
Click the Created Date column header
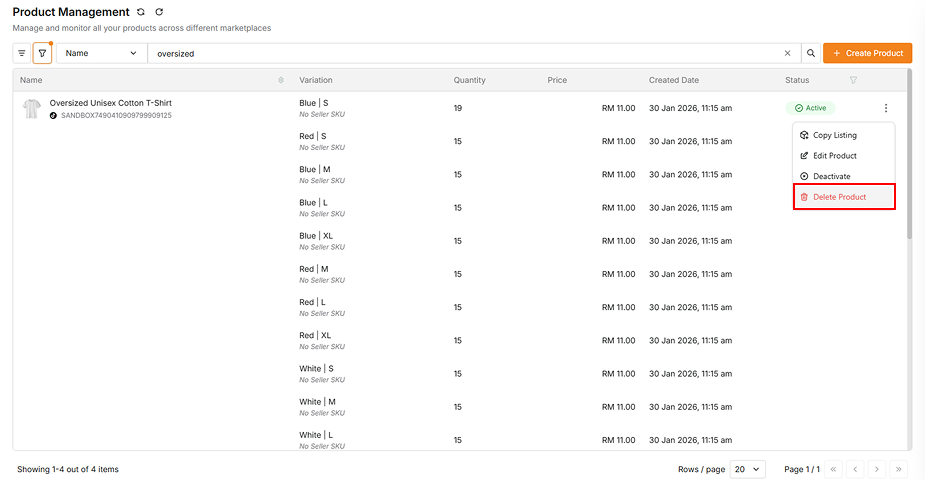point(674,80)
